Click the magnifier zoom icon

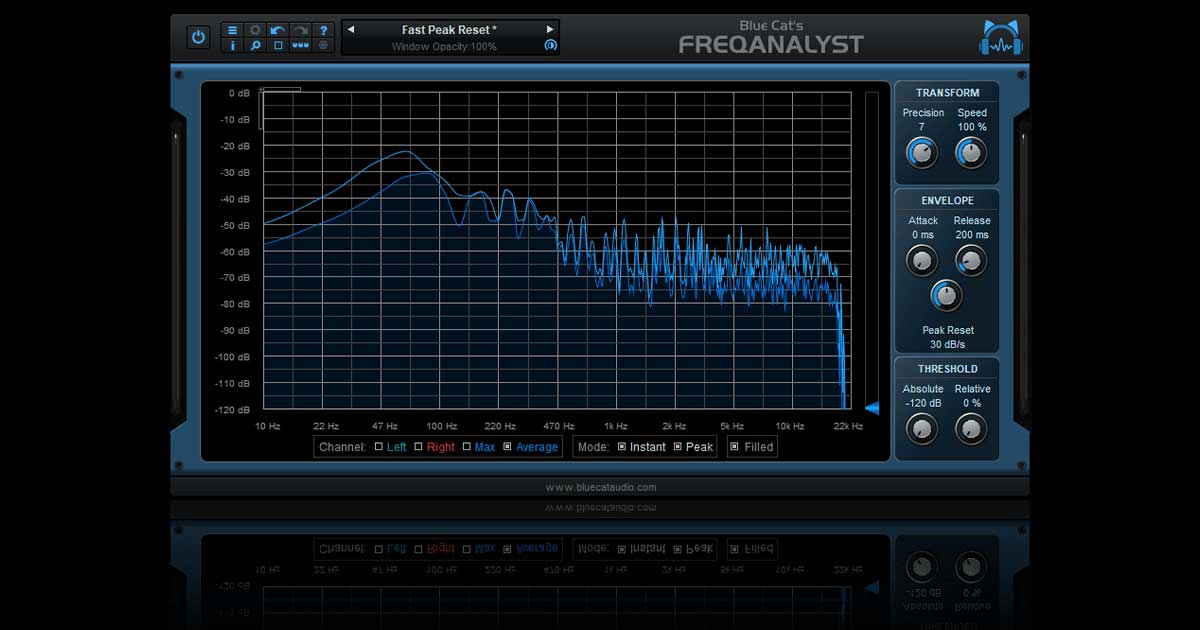255,45
